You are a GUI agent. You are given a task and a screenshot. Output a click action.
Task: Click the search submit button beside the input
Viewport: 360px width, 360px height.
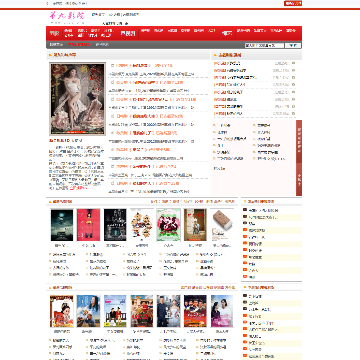(x=293, y=45)
